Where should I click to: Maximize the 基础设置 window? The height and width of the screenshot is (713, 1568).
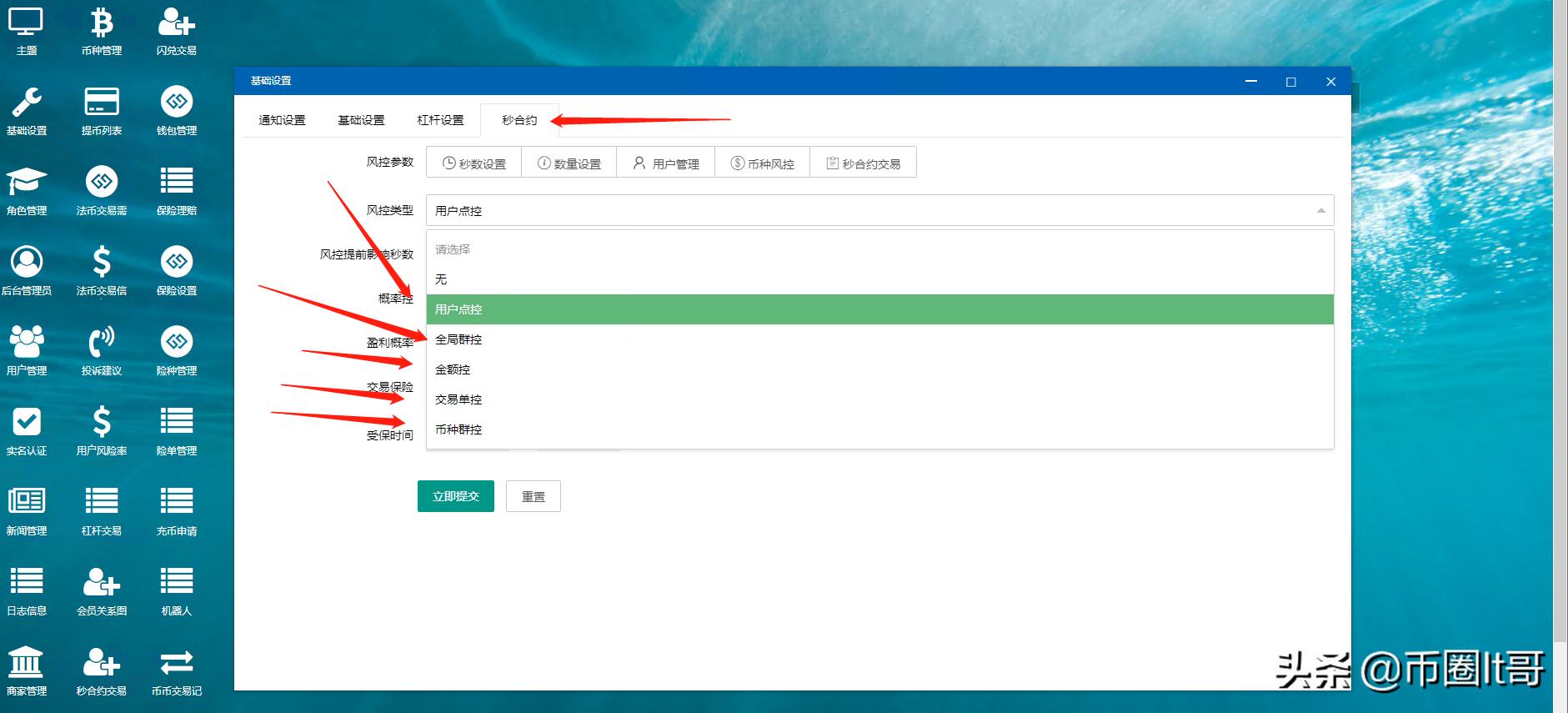tap(1291, 82)
